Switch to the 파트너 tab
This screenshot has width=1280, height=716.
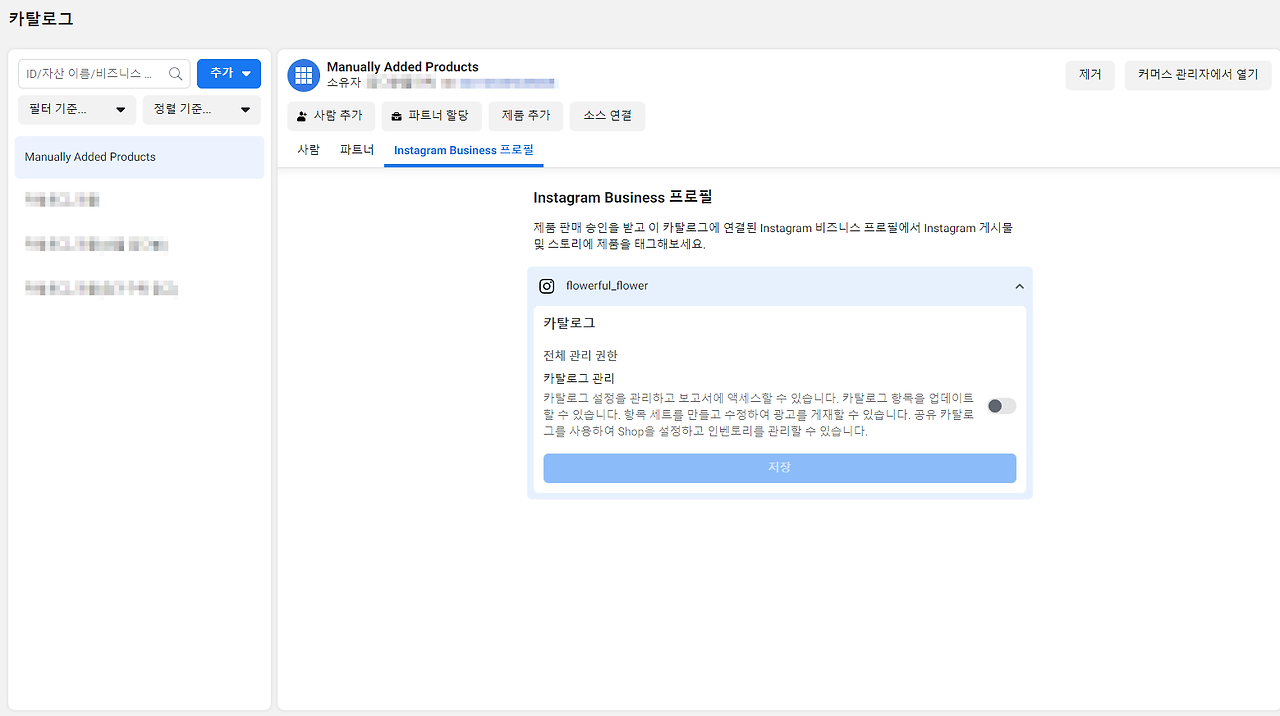click(x=357, y=150)
